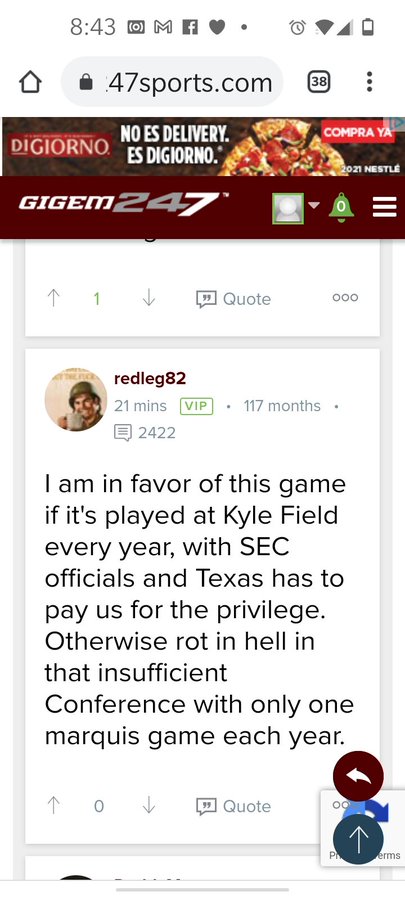Tap the browser home icon
The image size is (405, 900).
click(x=30, y=83)
